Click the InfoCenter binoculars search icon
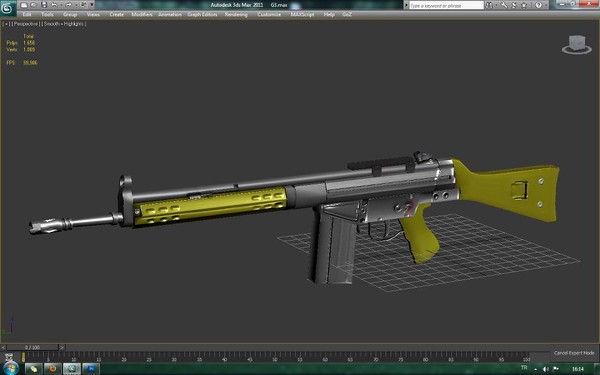This screenshot has width=600, height=375. click(x=489, y=5)
